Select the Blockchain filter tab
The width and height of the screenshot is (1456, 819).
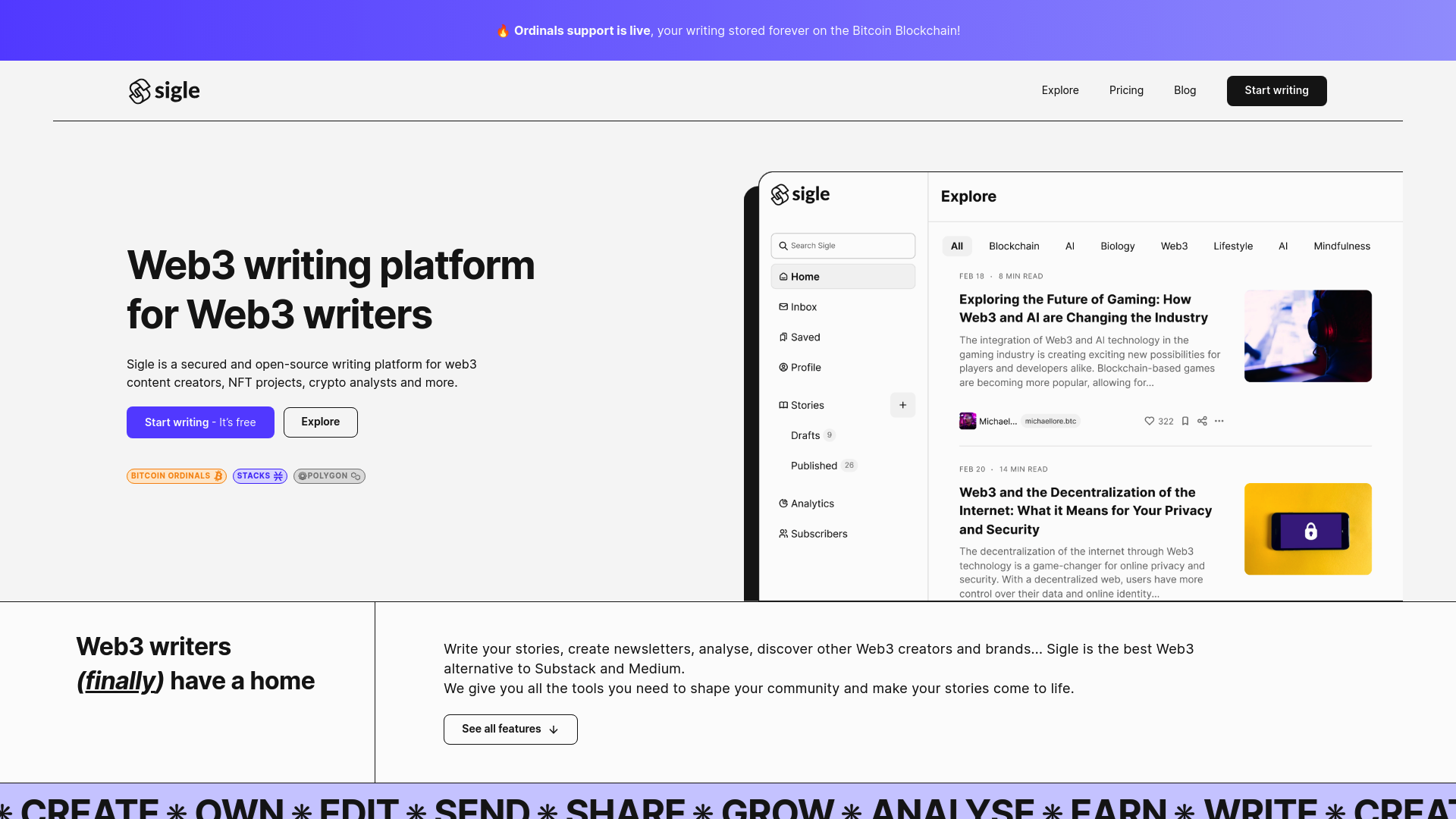[1014, 246]
